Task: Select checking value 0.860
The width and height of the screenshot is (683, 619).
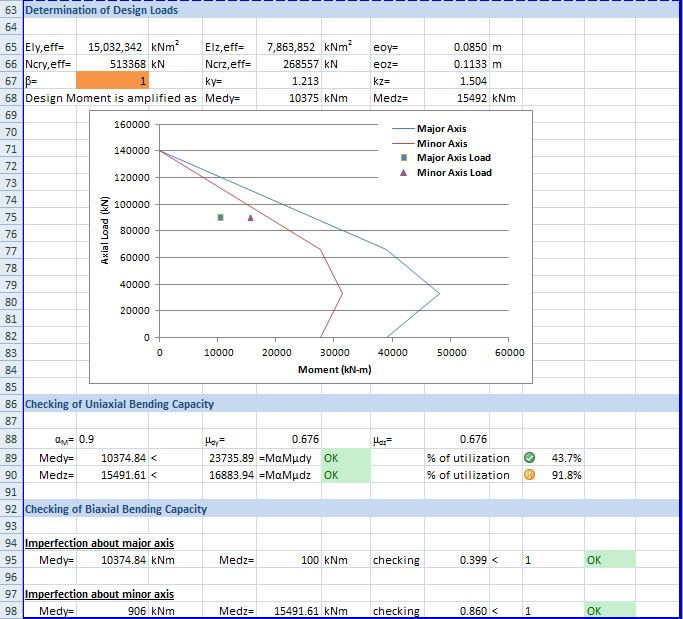Action: pos(457,611)
